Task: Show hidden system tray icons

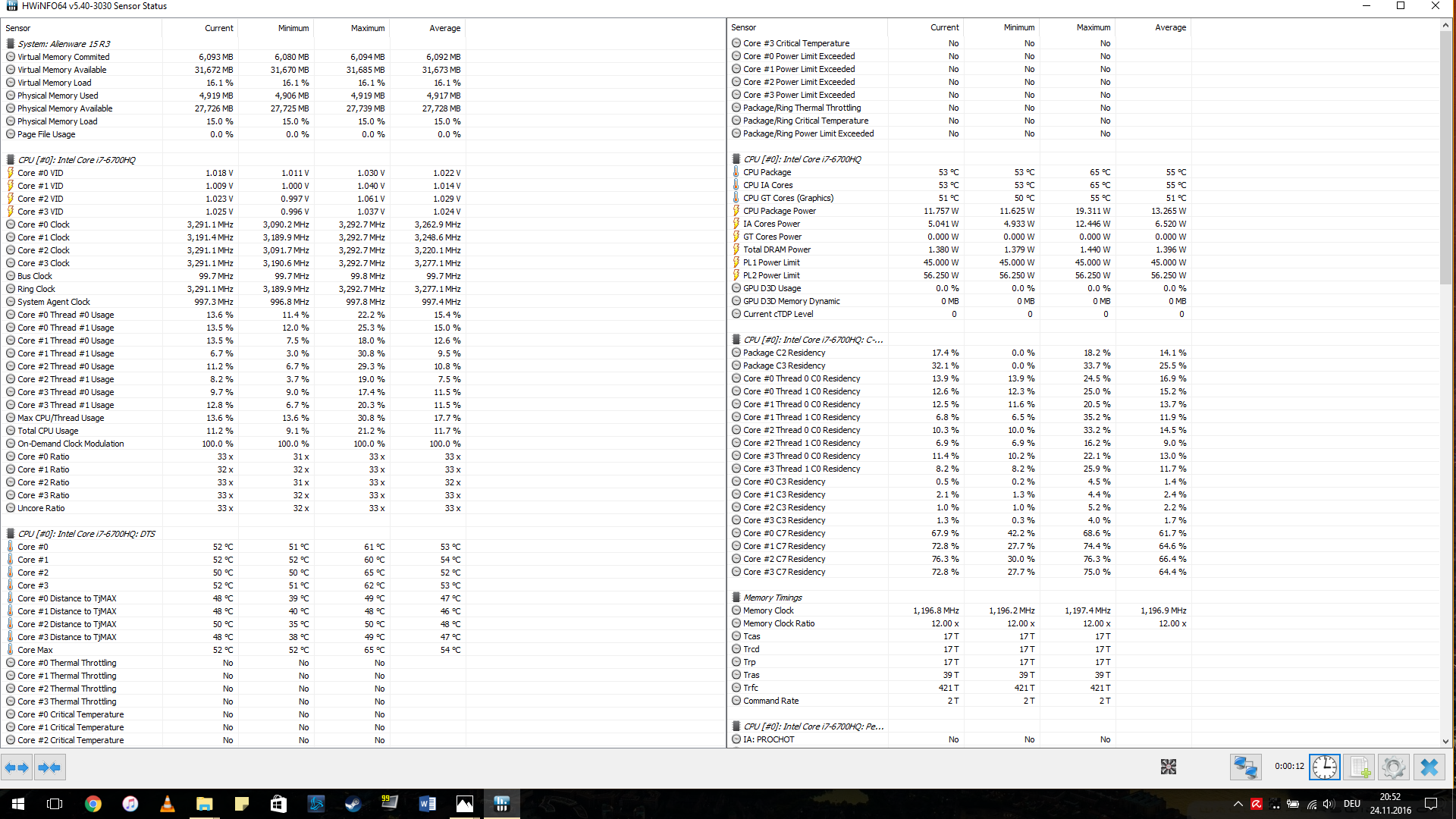Action: pos(1238,804)
